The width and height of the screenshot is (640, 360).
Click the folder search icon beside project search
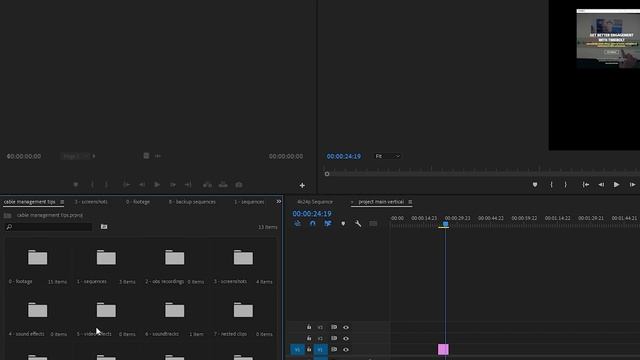104,227
